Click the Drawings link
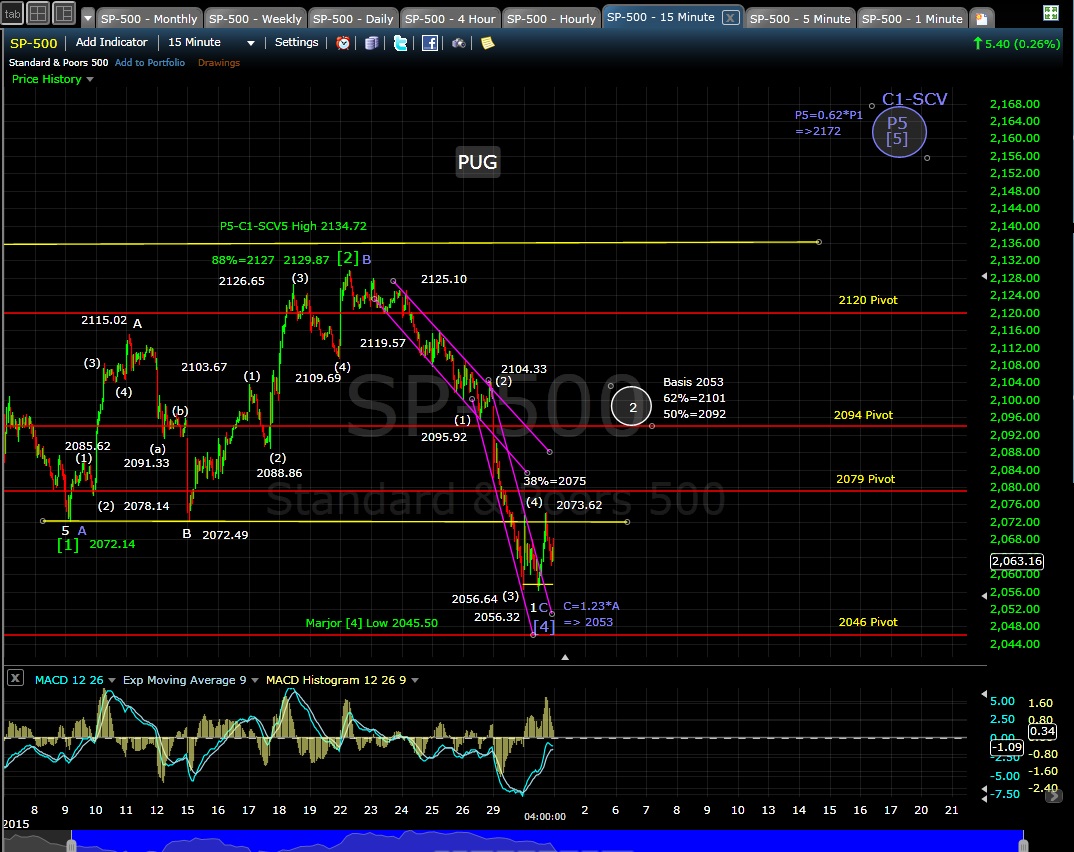This screenshot has height=852, width=1074. (x=218, y=62)
